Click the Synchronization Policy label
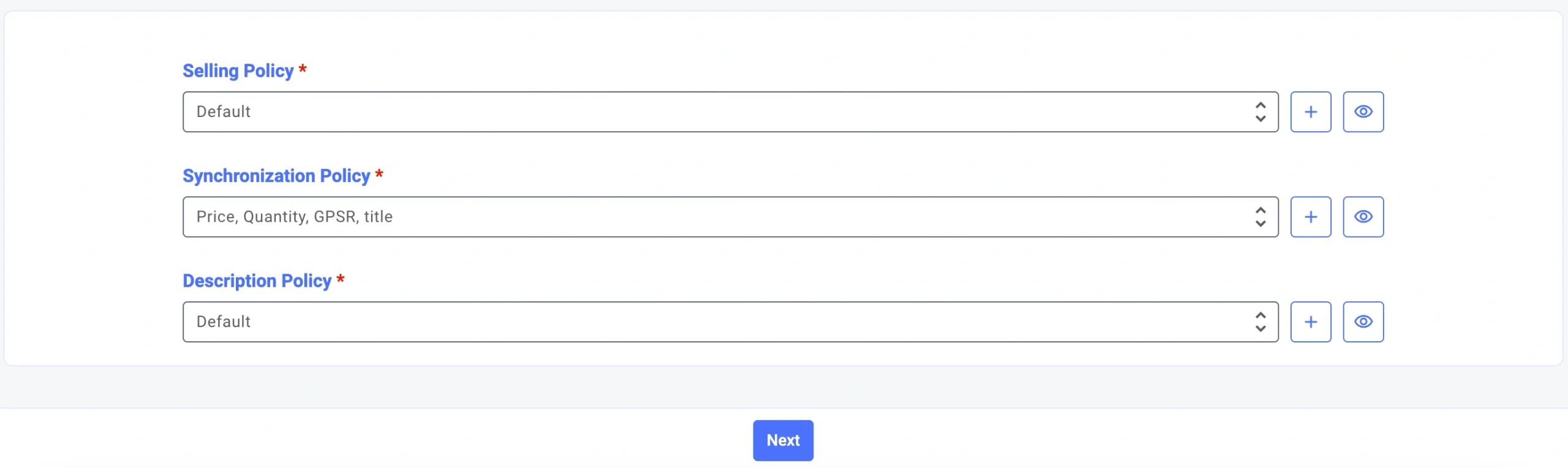This screenshot has height=468, width=1568. pyautogui.click(x=276, y=176)
